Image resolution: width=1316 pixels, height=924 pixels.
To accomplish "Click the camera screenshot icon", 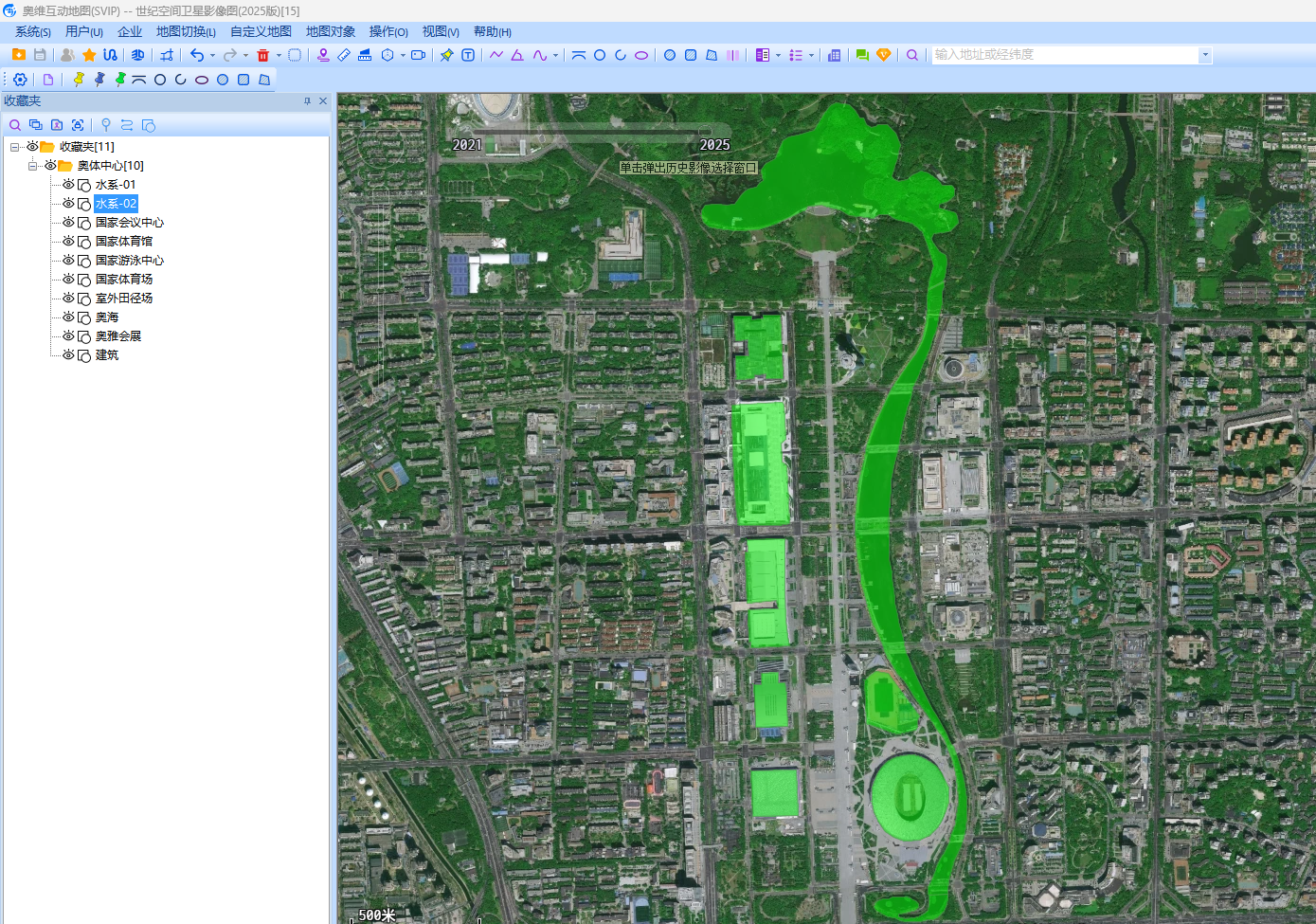I will click(418, 55).
